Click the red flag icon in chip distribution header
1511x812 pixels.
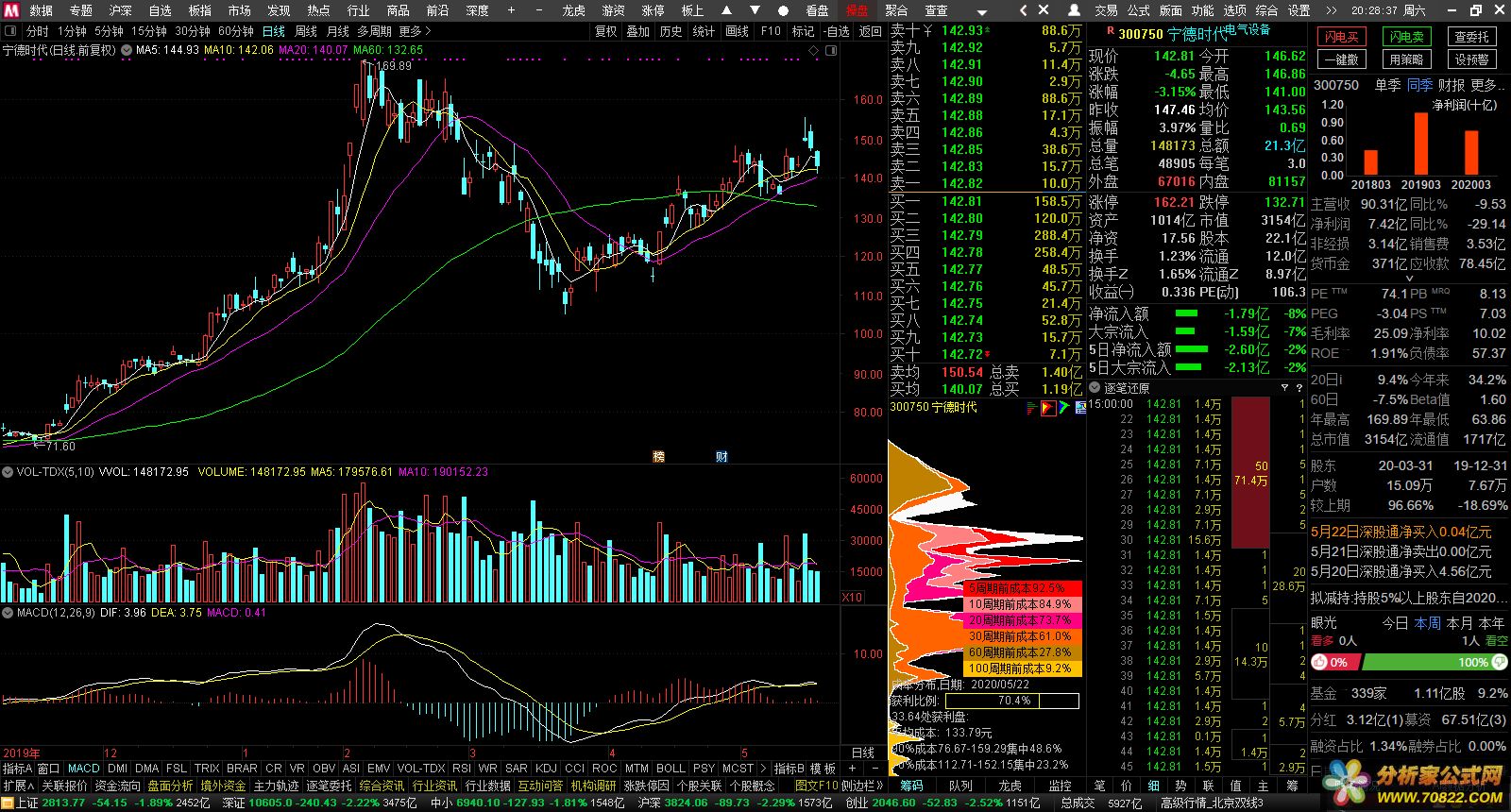point(1047,408)
